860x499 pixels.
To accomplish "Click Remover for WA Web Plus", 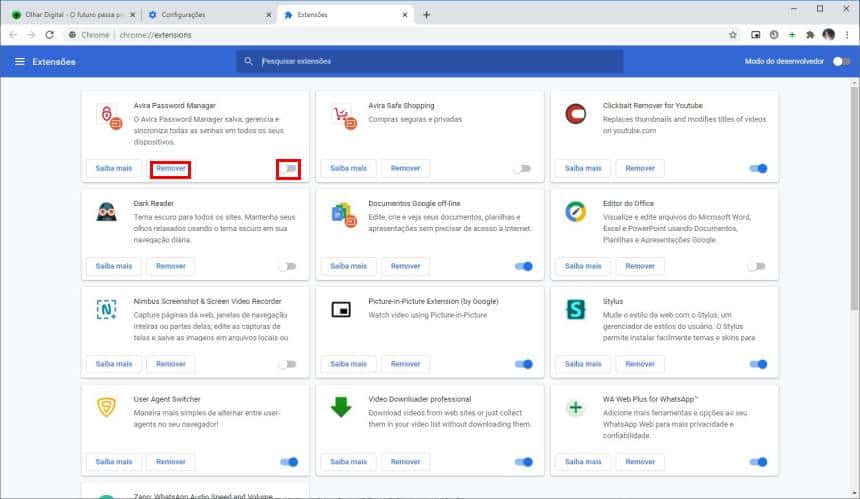I will [640, 462].
